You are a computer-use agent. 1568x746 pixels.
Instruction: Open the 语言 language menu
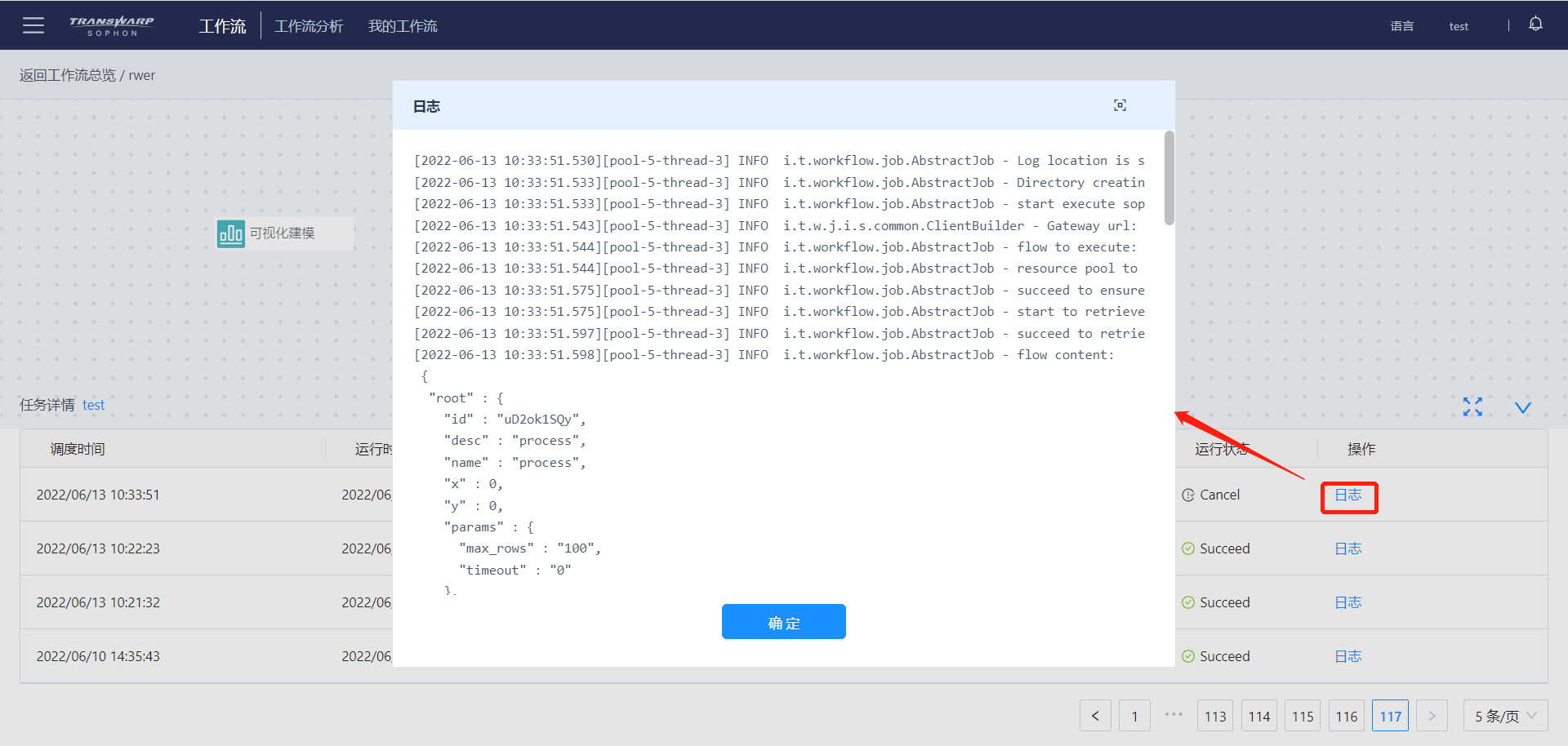(x=1402, y=26)
